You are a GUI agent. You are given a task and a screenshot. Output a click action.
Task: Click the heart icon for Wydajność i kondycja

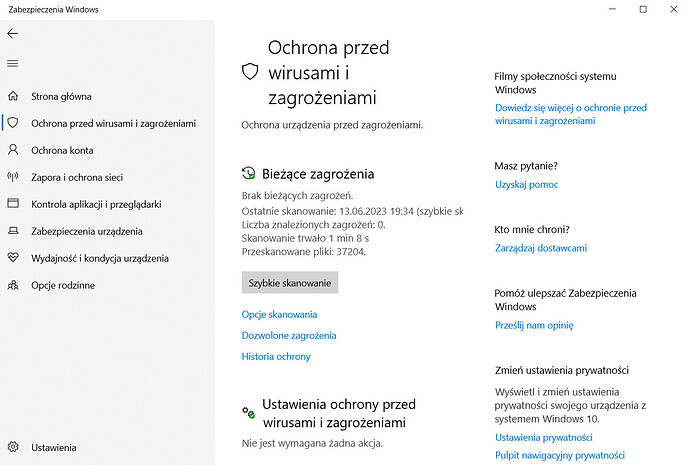pyautogui.click(x=13, y=258)
